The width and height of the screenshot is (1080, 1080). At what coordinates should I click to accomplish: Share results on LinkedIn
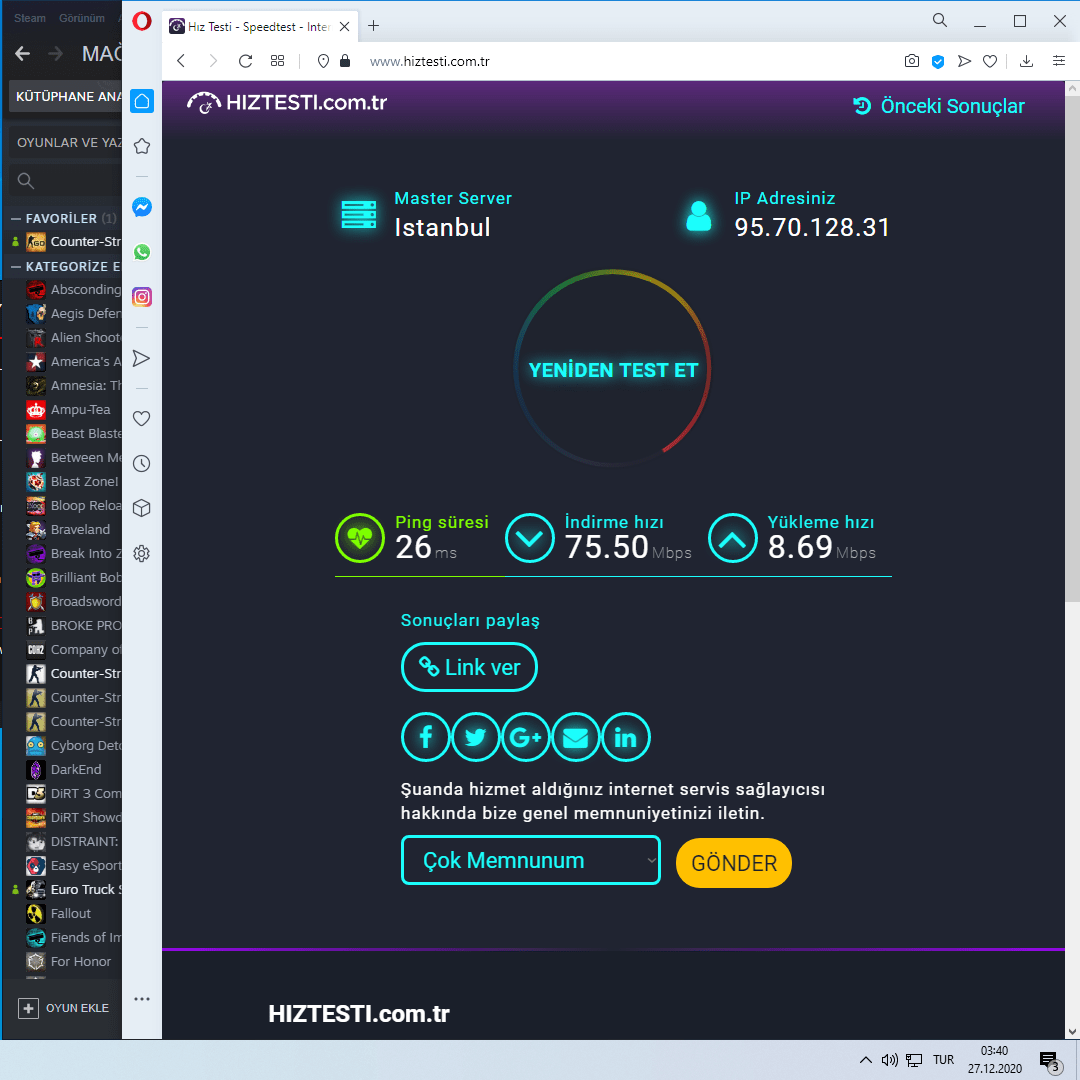(x=625, y=737)
